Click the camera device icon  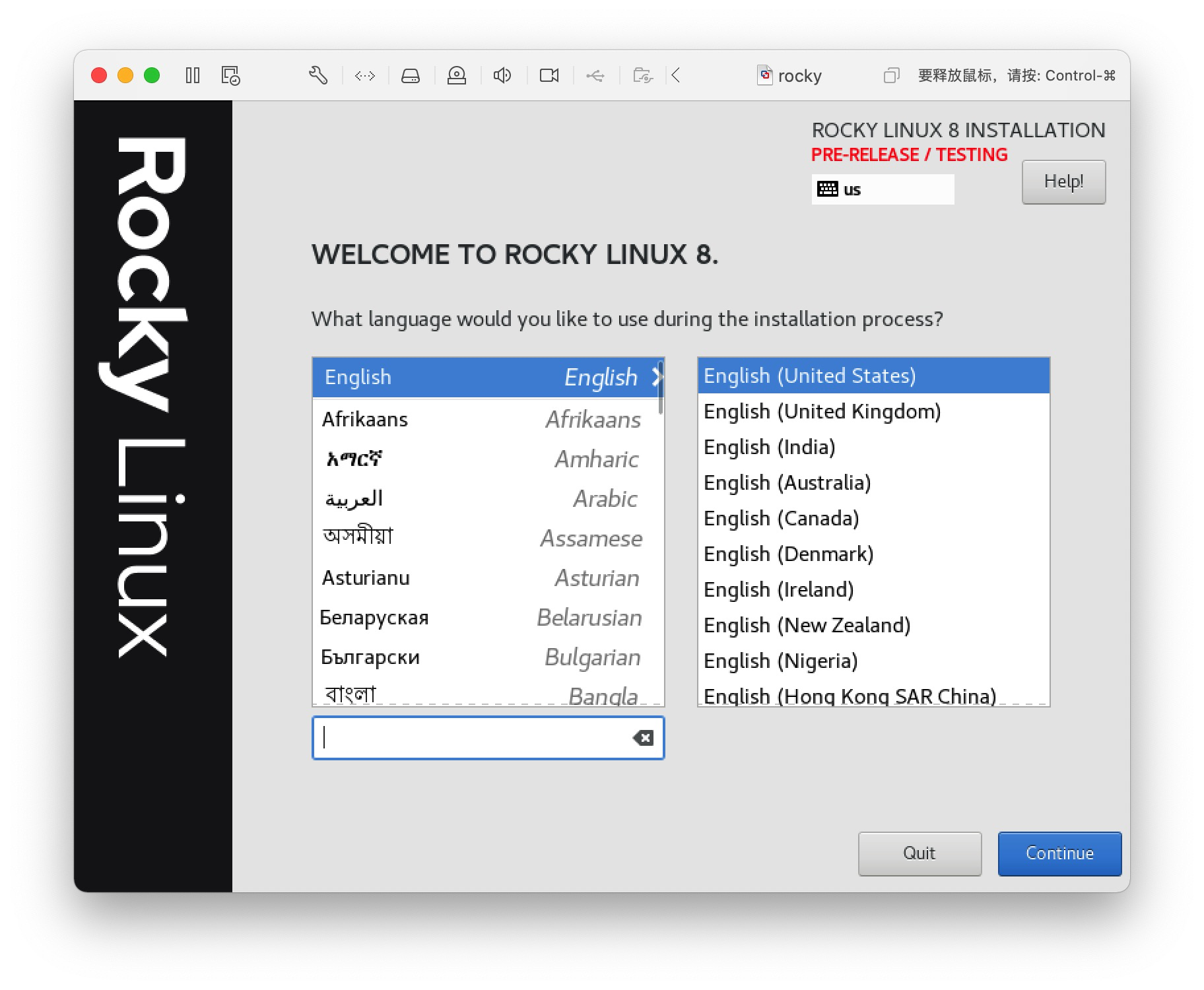(x=549, y=76)
